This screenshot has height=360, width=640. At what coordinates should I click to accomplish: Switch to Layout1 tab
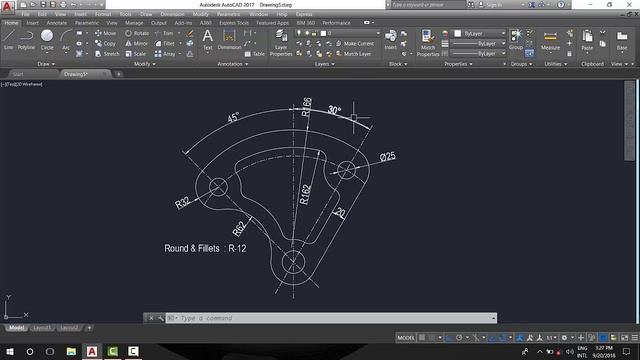click(42, 328)
